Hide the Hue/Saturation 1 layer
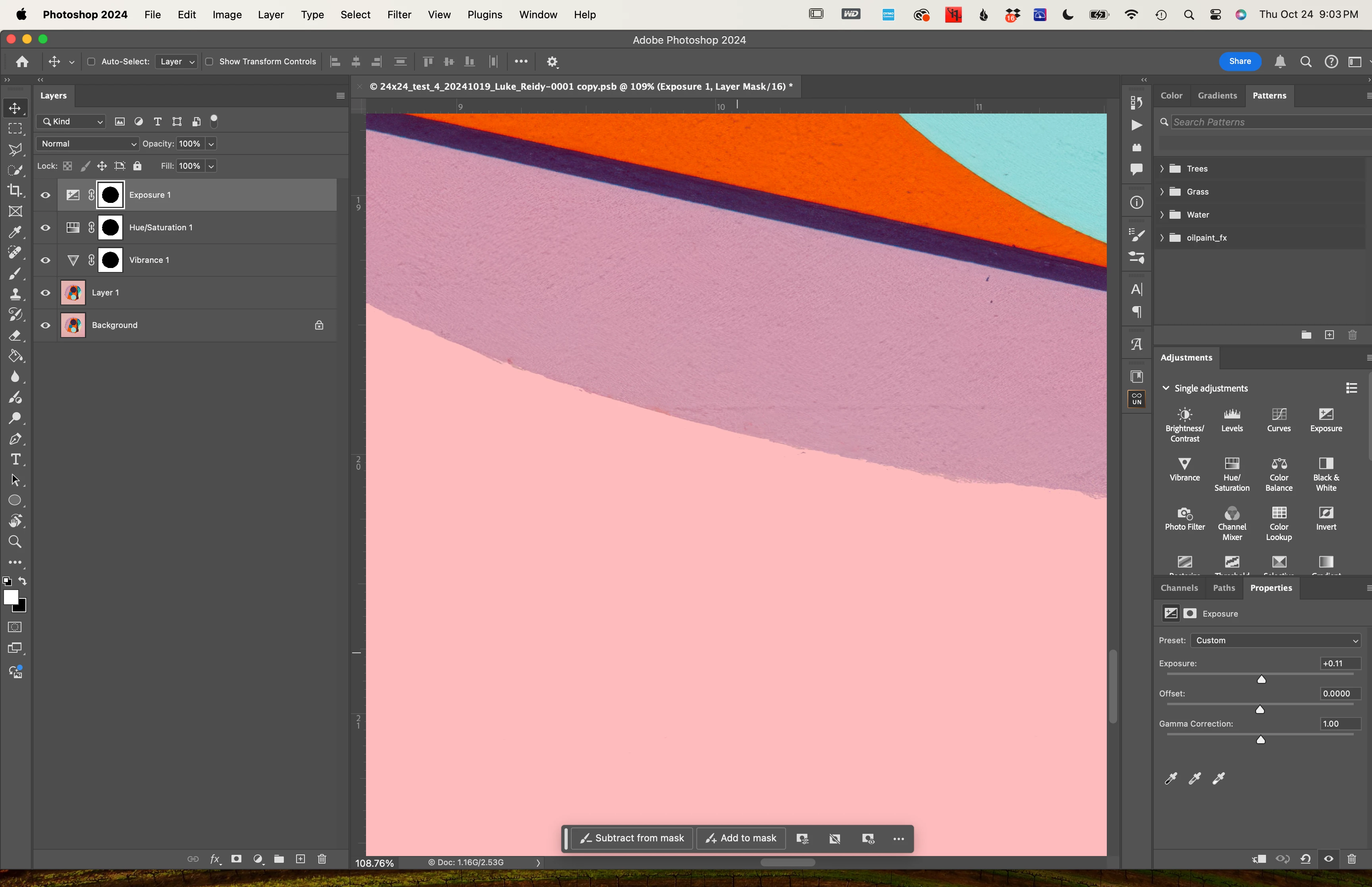Viewport: 1372px width, 887px height. pos(46,228)
